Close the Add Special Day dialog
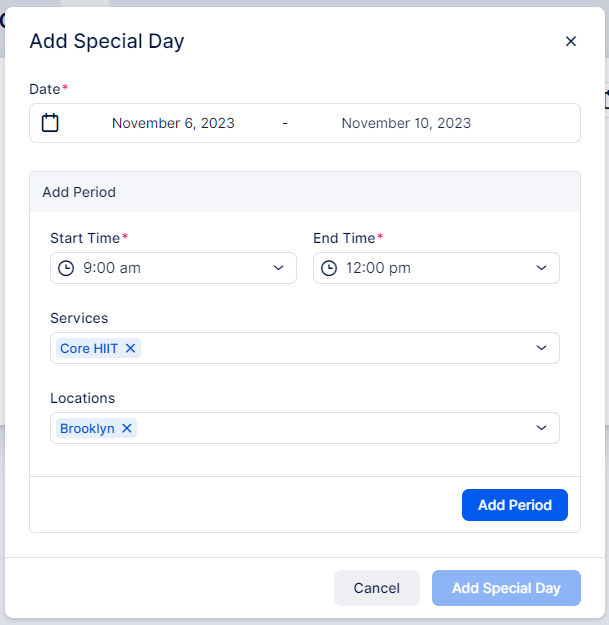 pos(571,41)
